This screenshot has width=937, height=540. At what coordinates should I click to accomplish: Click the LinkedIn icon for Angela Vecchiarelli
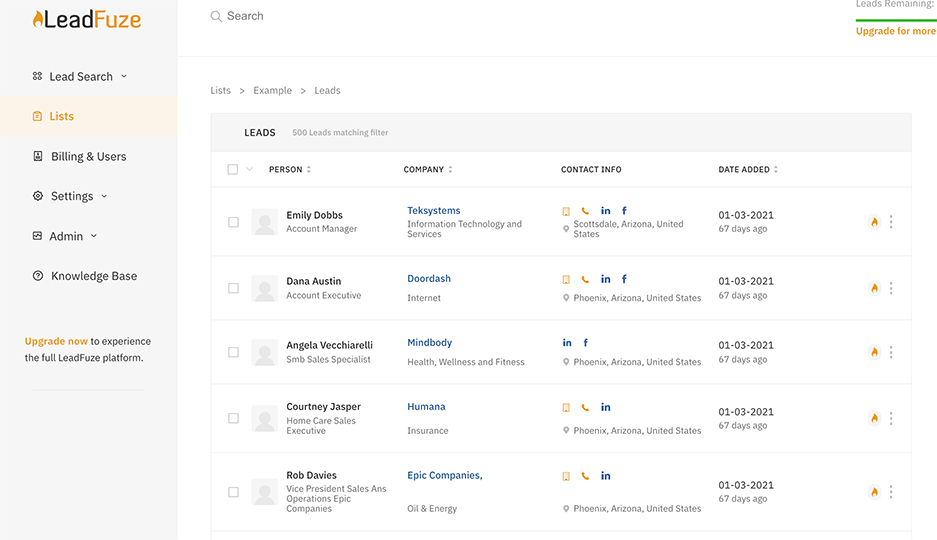567,343
